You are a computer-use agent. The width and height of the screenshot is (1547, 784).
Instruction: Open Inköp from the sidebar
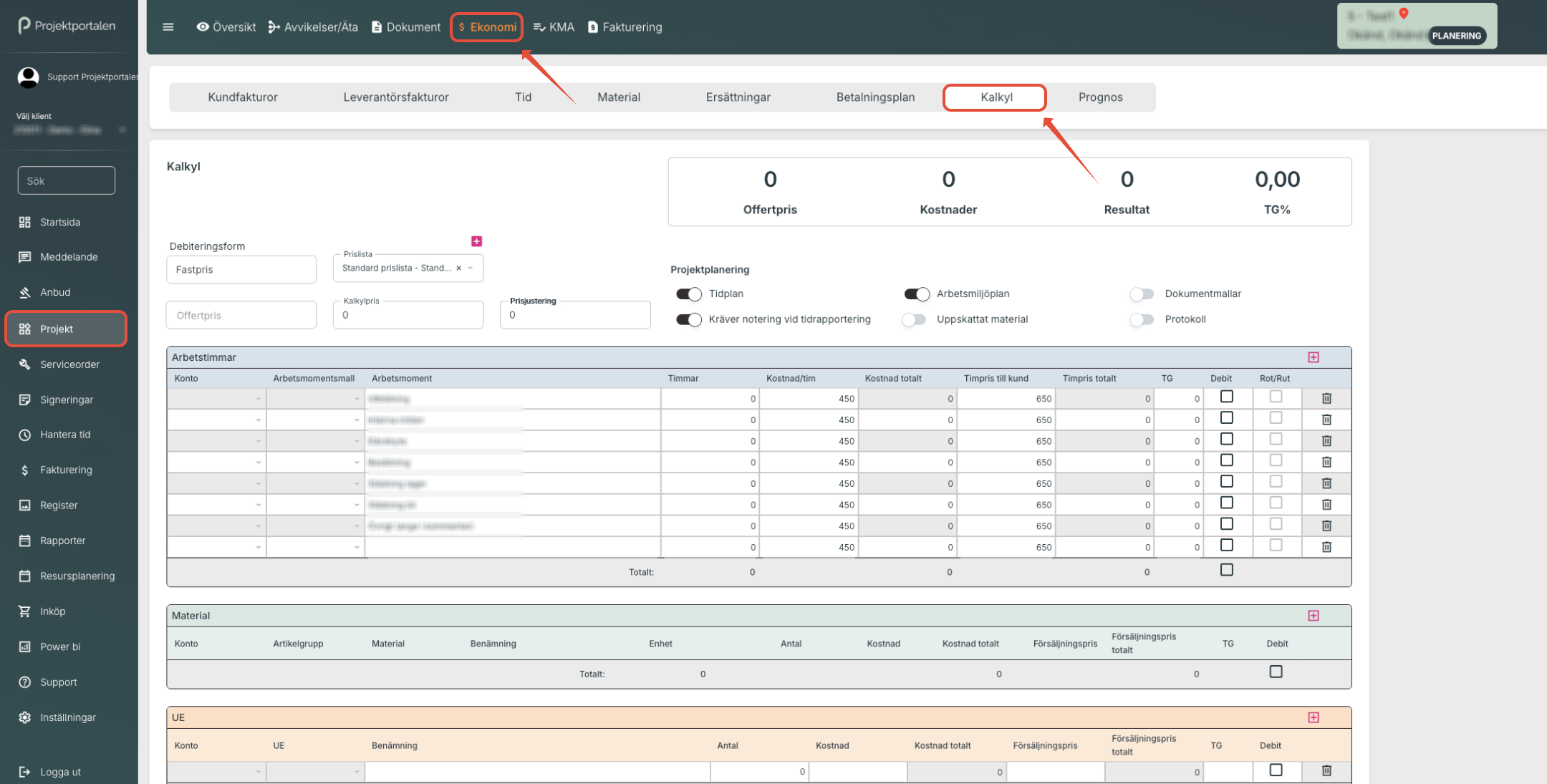(52, 611)
